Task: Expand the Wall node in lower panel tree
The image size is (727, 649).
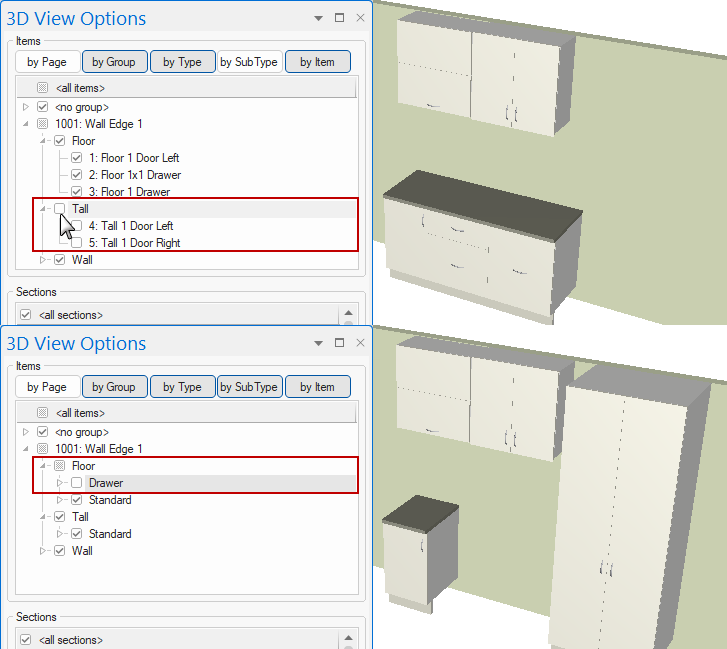Action: coord(44,551)
